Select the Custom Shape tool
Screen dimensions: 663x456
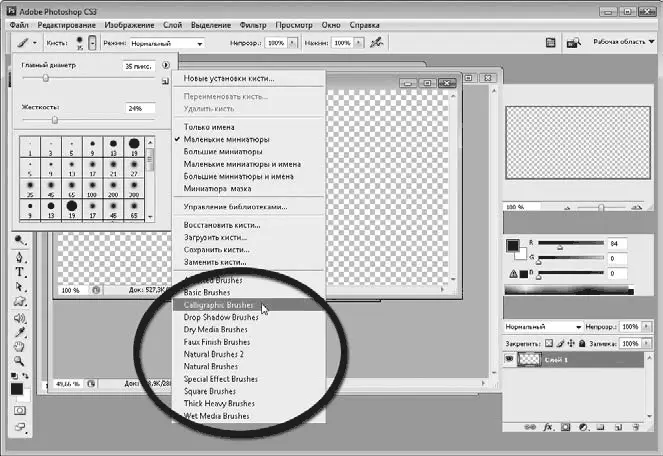19,302
